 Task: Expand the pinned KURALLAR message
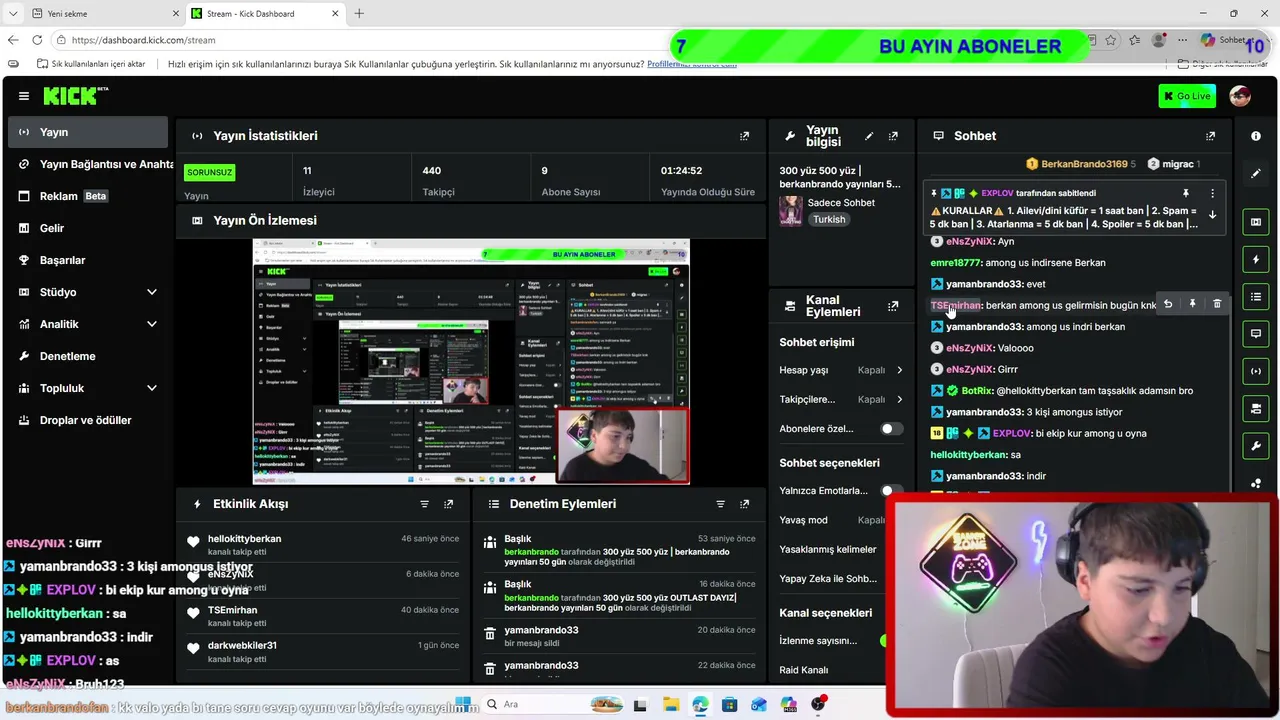click(x=1212, y=215)
